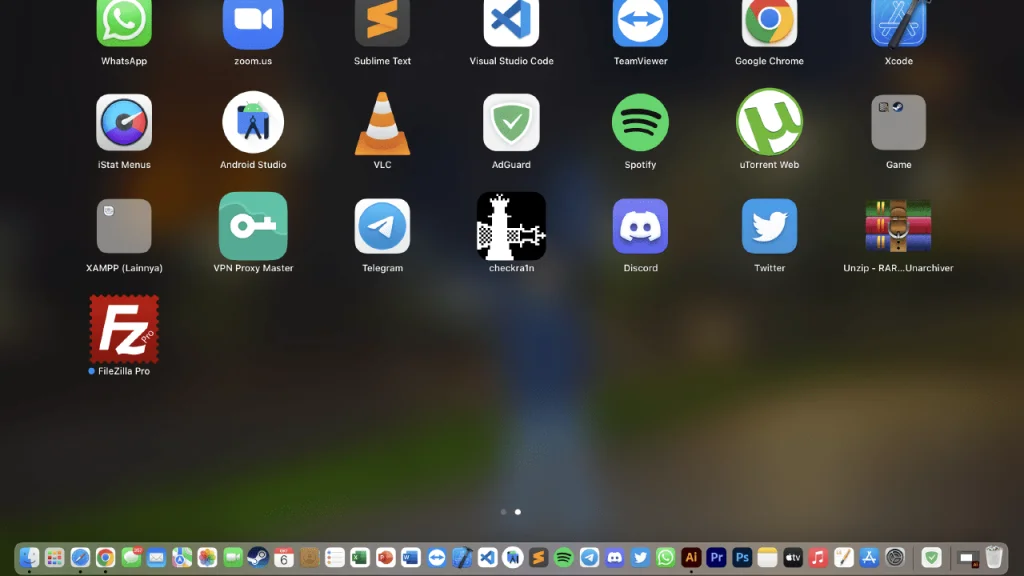Launch the checkra1n app
The width and height of the screenshot is (1024, 576).
pos(511,226)
